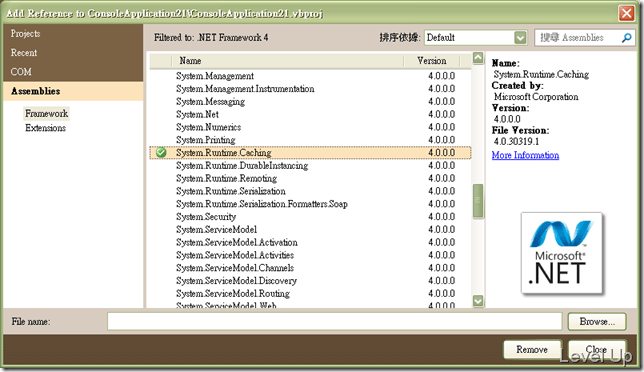Select System.Runtime.Remoting row
644x372 pixels.
click(x=310, y=178)
